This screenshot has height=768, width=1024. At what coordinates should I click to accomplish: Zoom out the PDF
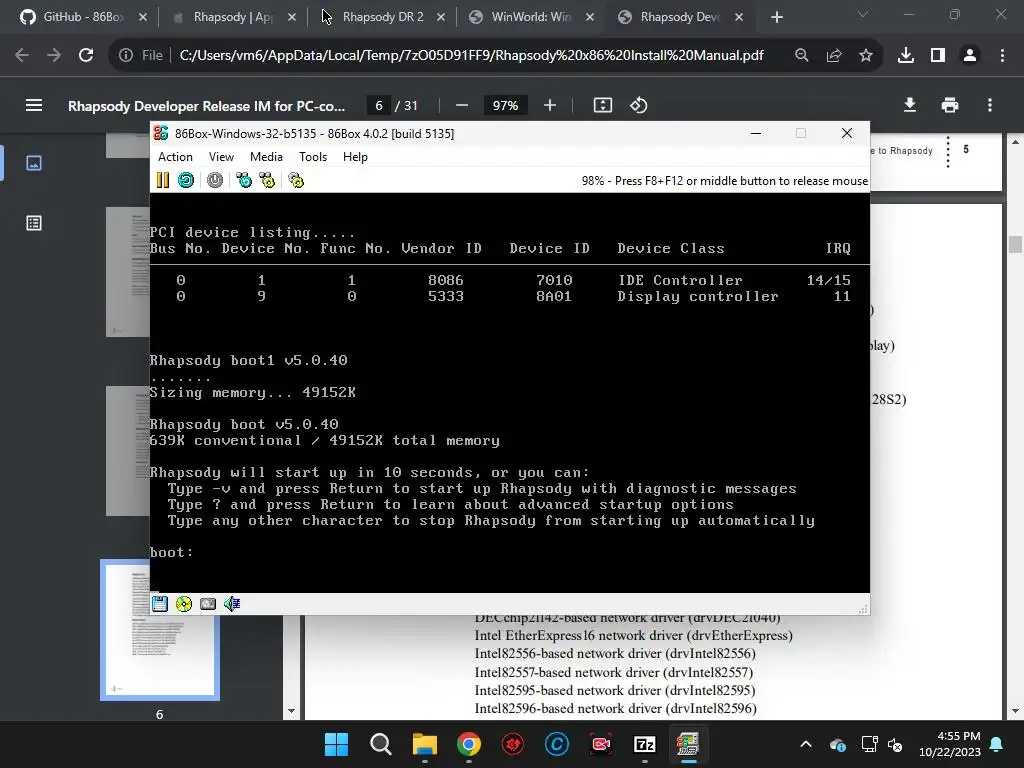point(462,105)
